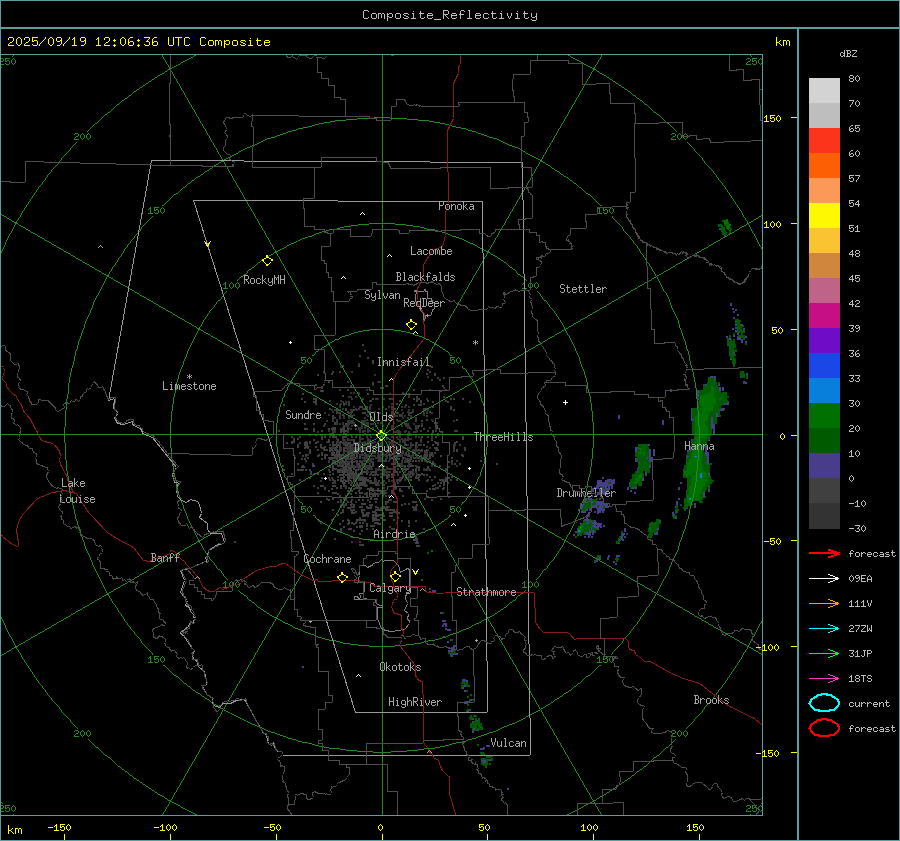
Task: Click the yellow diamond marker near Red Deer
Action: [x=411, y=325]
